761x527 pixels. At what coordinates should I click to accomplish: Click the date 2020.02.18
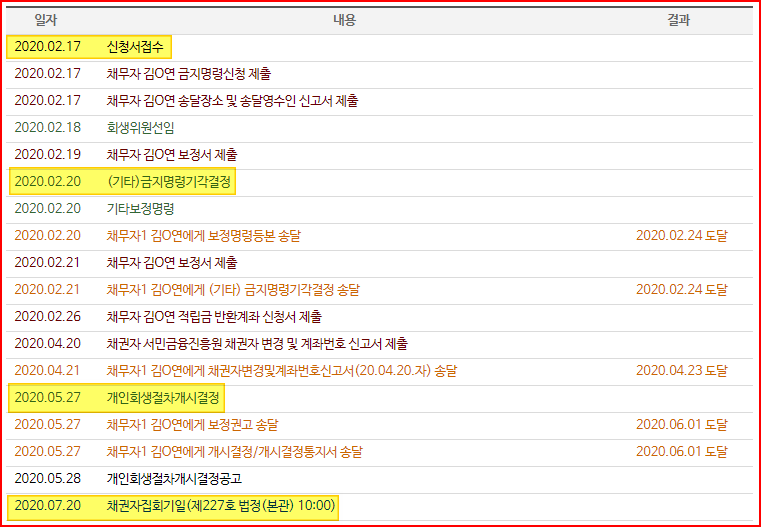pos(48,128)
